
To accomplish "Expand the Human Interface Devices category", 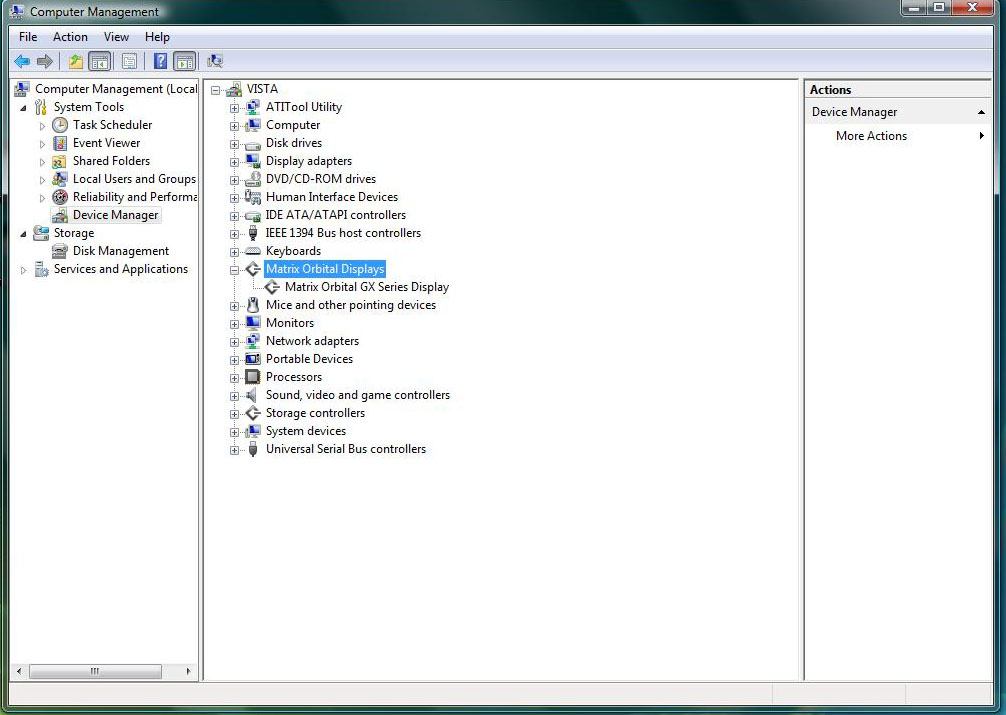I will coord(234,198).
